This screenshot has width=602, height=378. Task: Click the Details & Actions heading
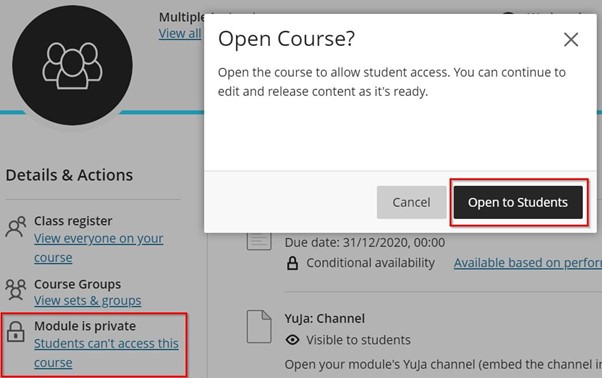point(69,175)
